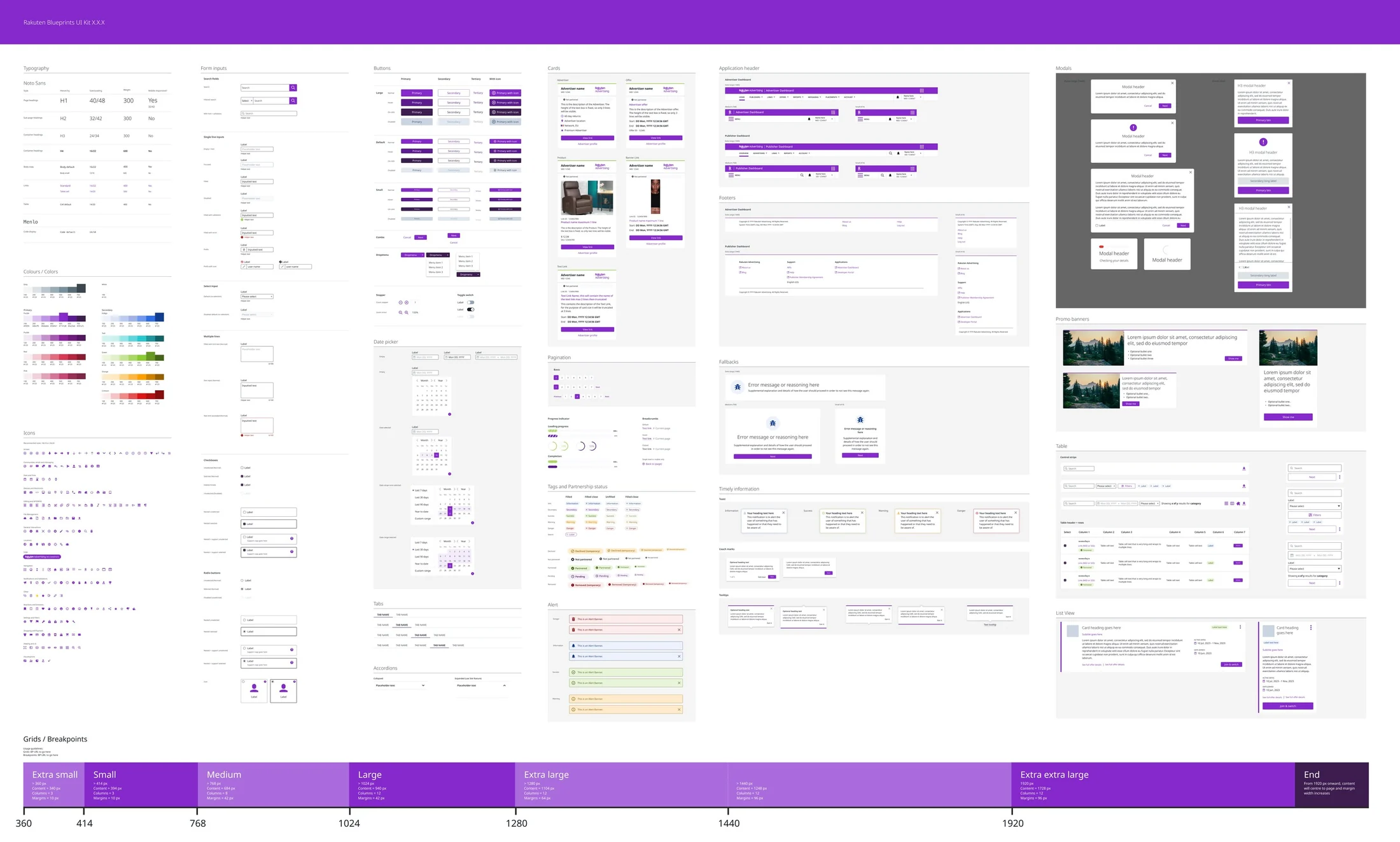Select the final tab in the five-tab row
This screenshot has width=1400, height=842.
458,645
